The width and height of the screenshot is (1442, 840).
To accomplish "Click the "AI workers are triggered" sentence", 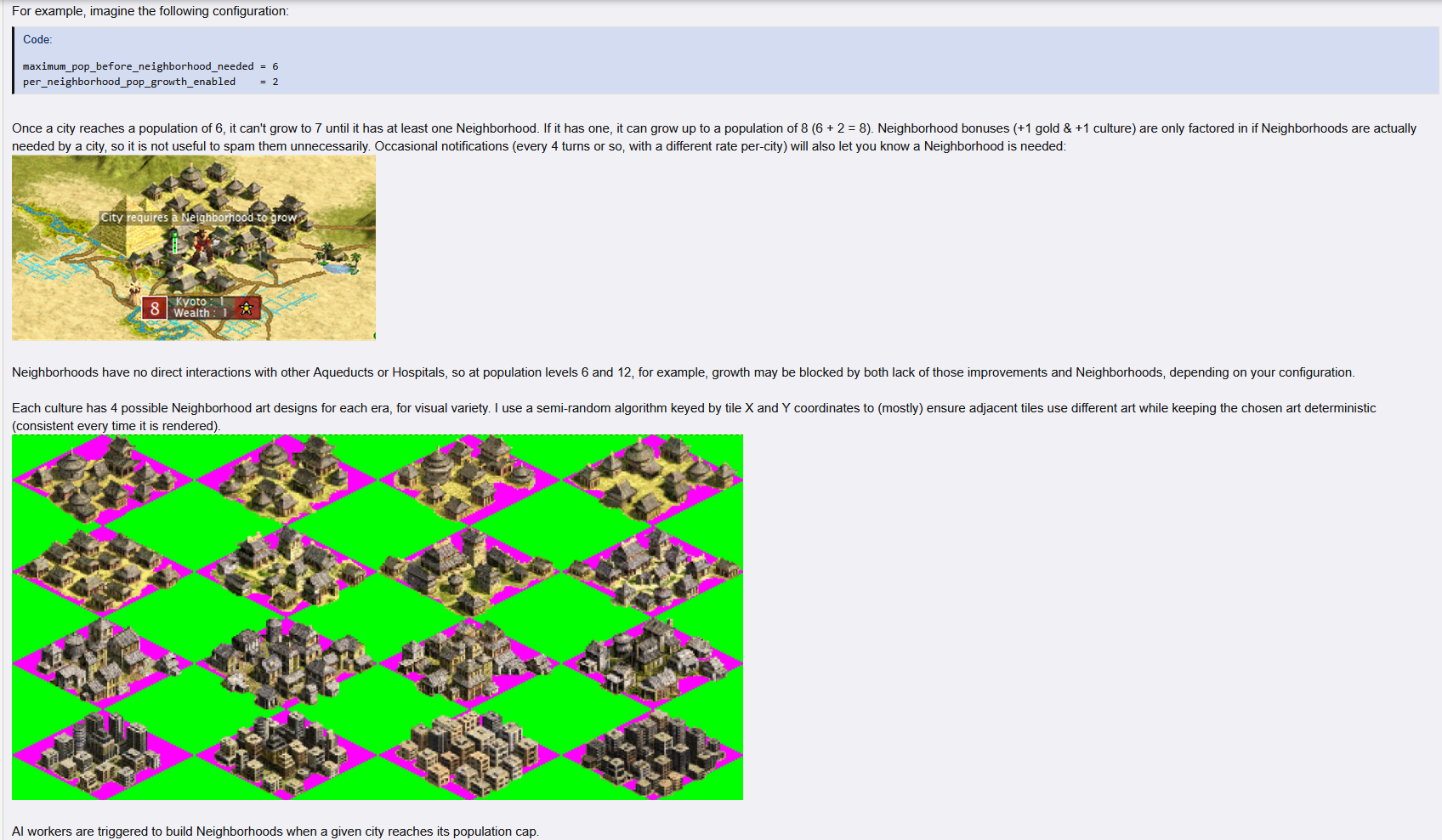I will point(275,831).
